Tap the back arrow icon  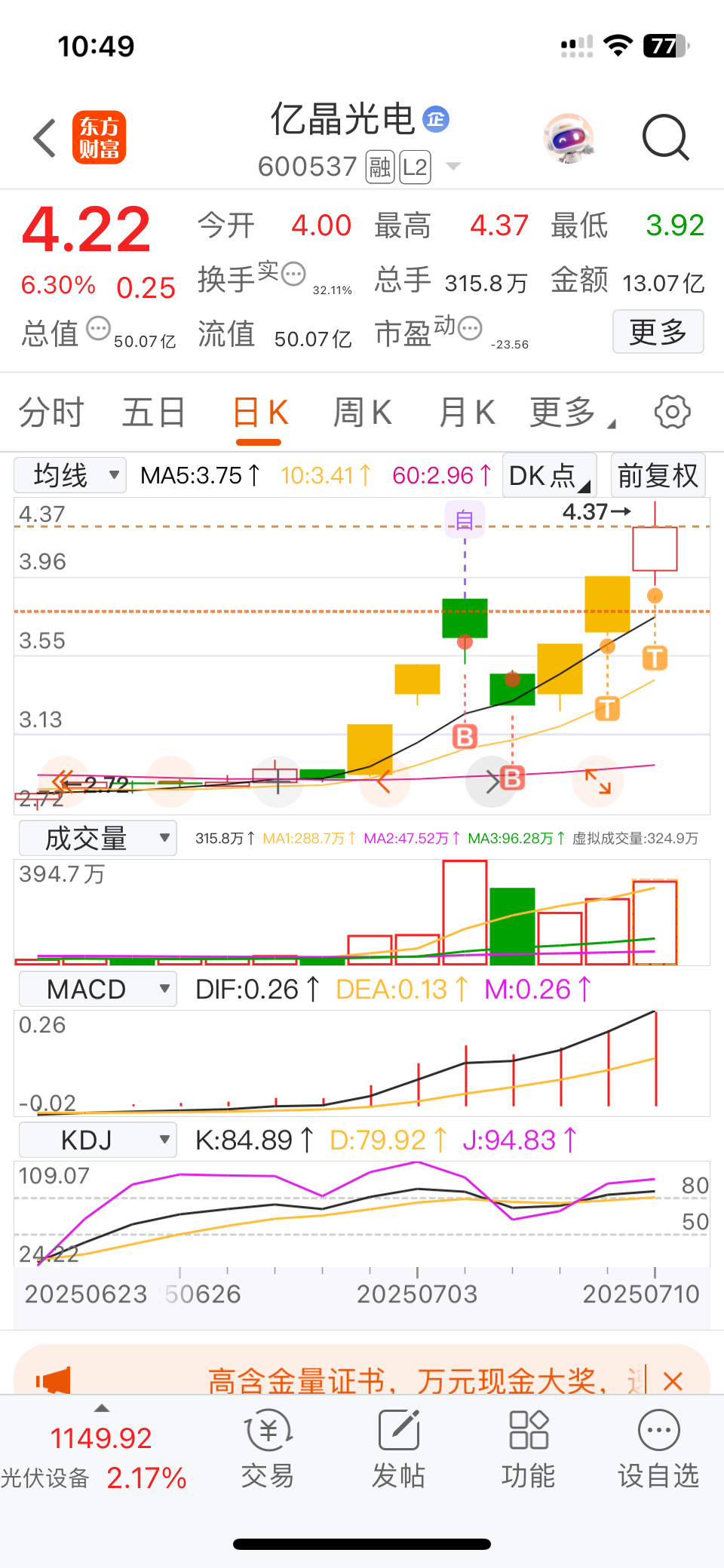(x=45, y=138)
